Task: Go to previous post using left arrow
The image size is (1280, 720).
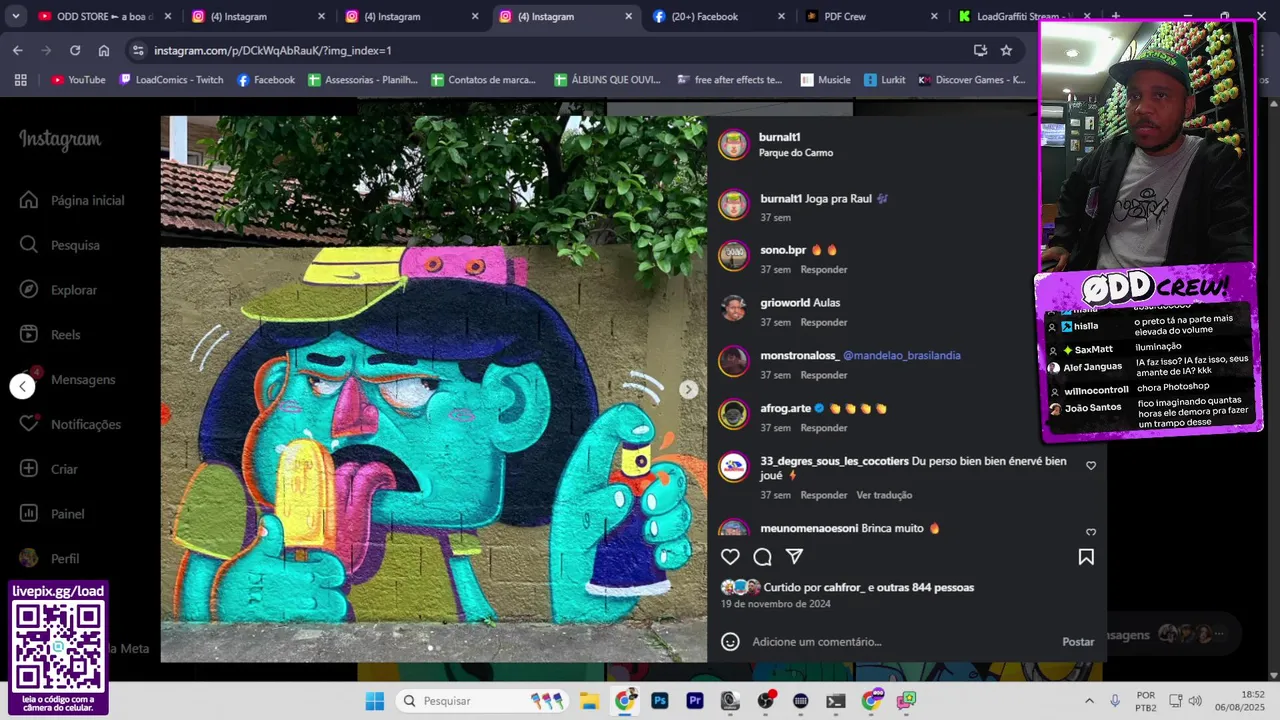Action: coord(22,387)
